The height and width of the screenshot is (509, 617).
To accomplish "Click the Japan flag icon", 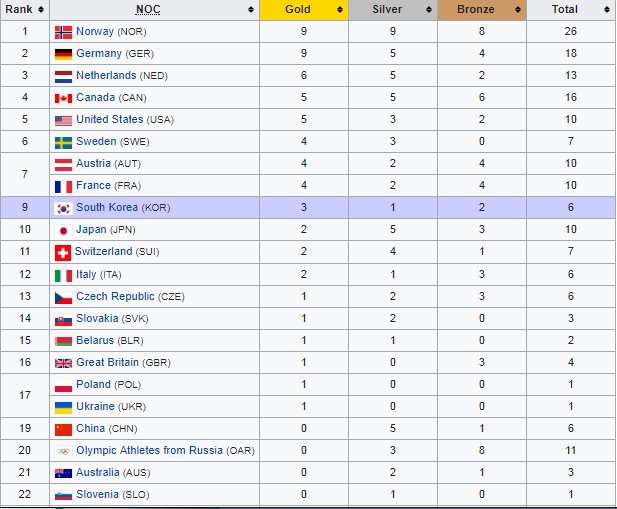I will [63, 230].
